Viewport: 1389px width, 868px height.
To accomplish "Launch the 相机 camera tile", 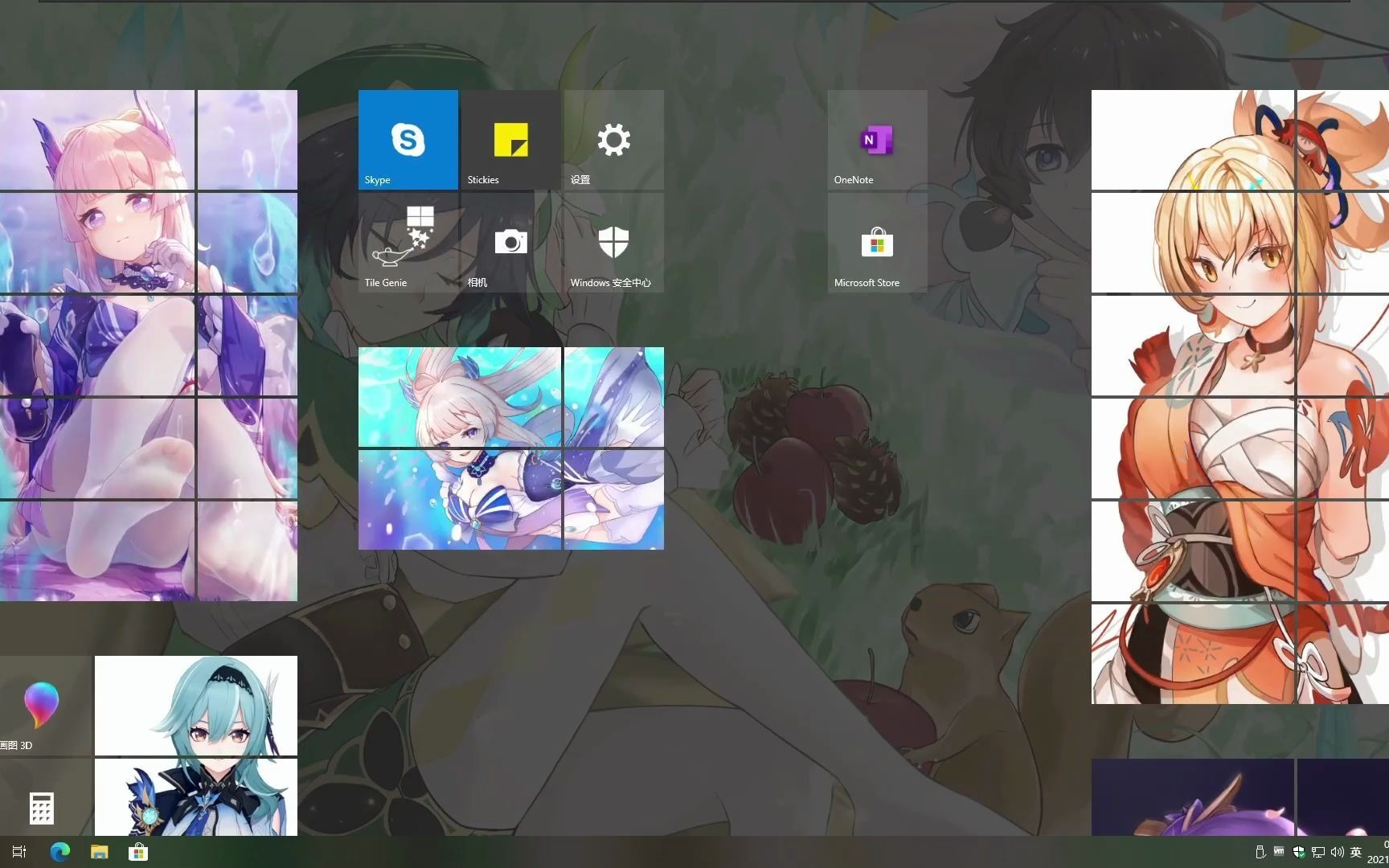I will (511, 243).
